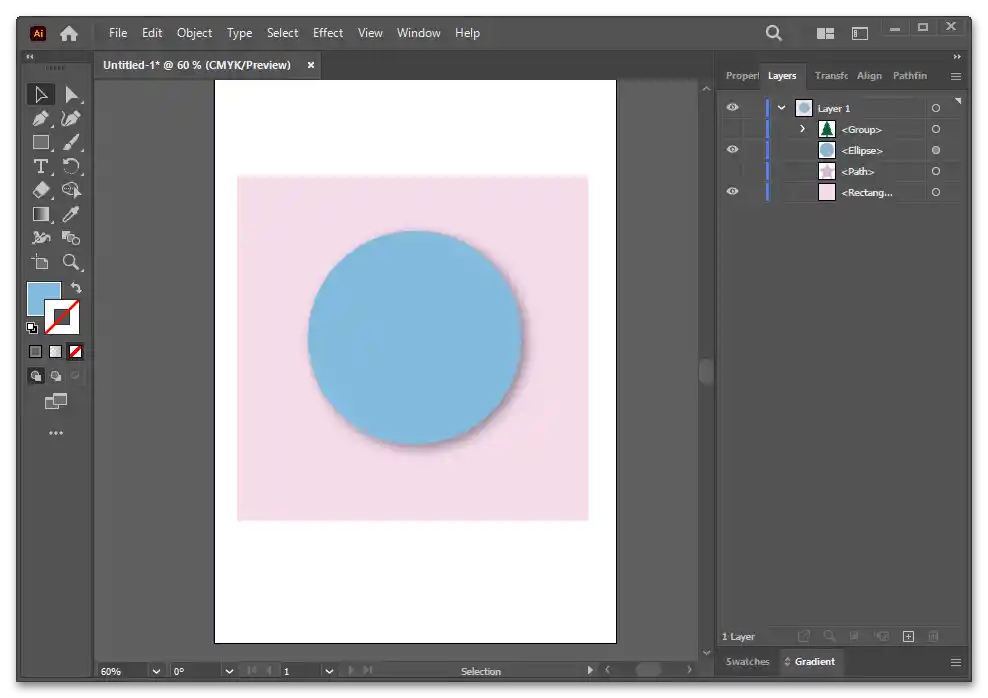Open the Swatches panel tab

click(x=747, y=662)
